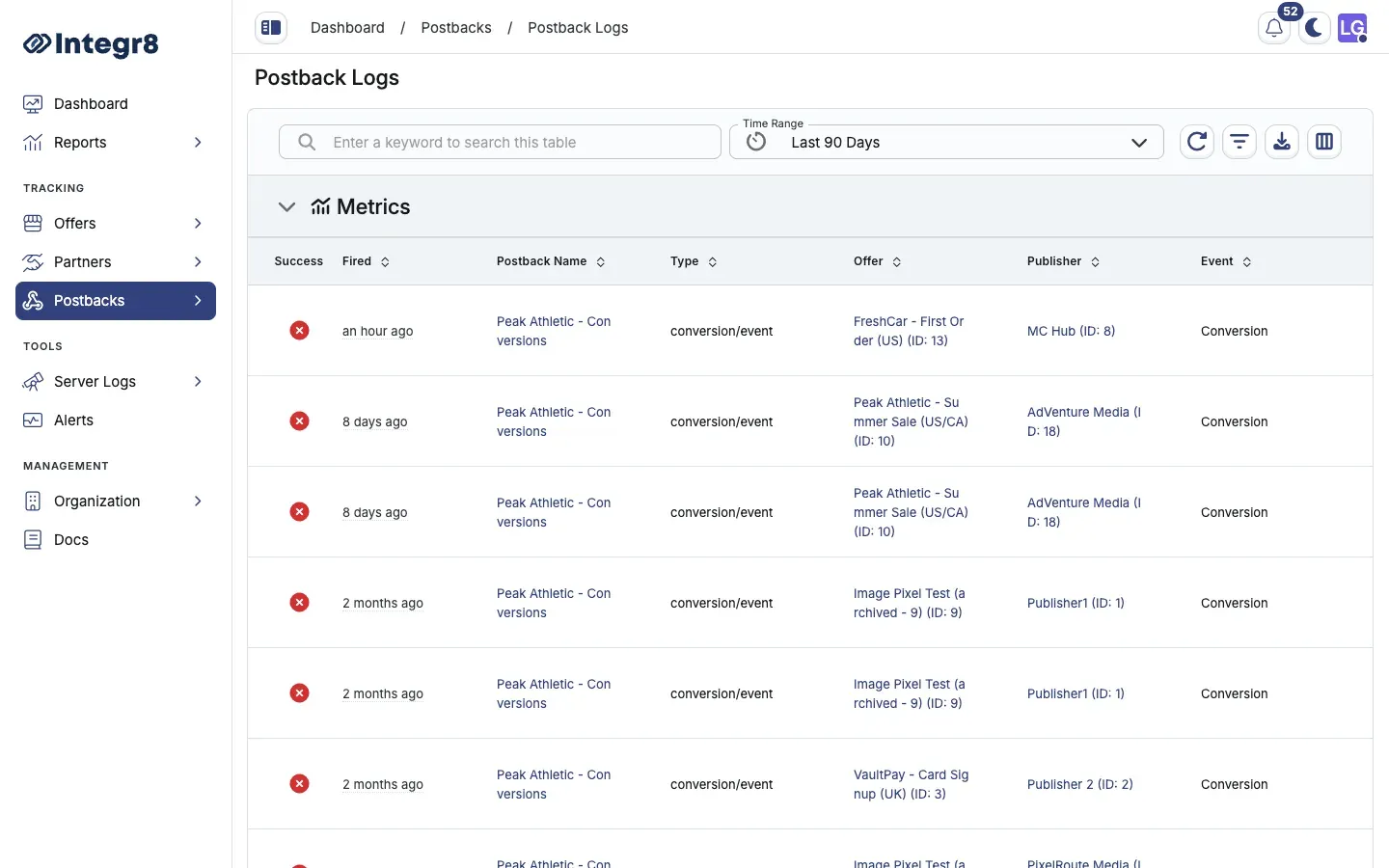Click the Postbacks webhook icon
1389x868 pixels.
pos(33,301)
